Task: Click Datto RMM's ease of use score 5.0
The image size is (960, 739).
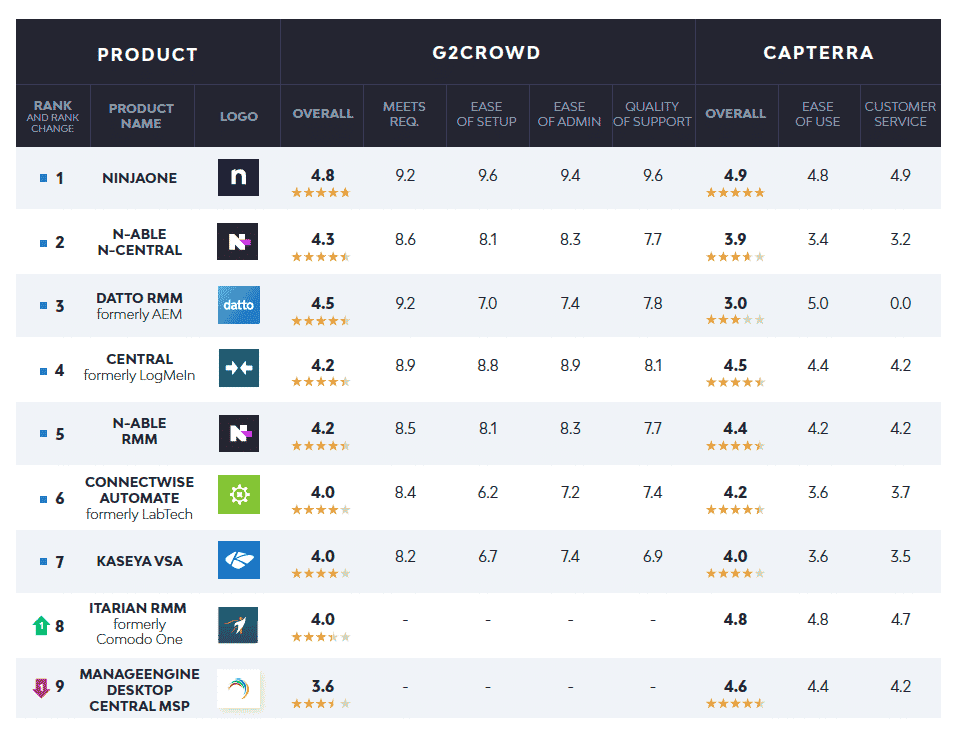Action: [818, 304]
